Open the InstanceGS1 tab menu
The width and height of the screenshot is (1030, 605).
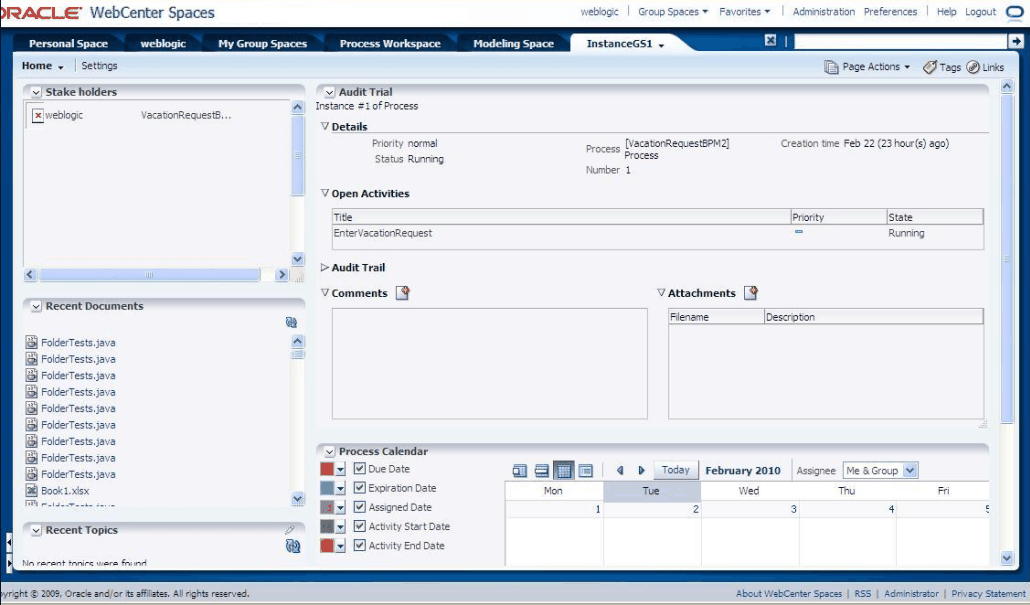coord(661,45)
